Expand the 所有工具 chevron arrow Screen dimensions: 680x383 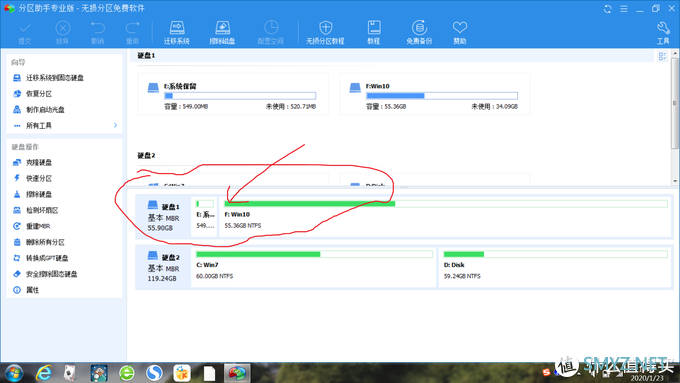pyautogui.click(x=115, y=125)
